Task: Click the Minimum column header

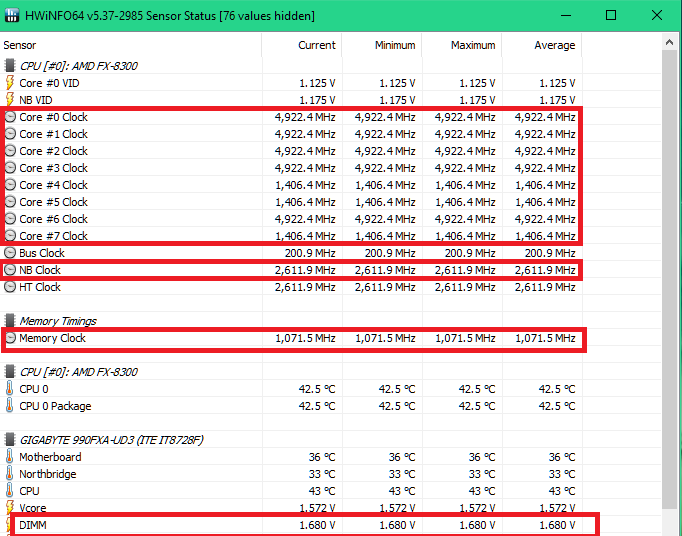Action: 382,45
